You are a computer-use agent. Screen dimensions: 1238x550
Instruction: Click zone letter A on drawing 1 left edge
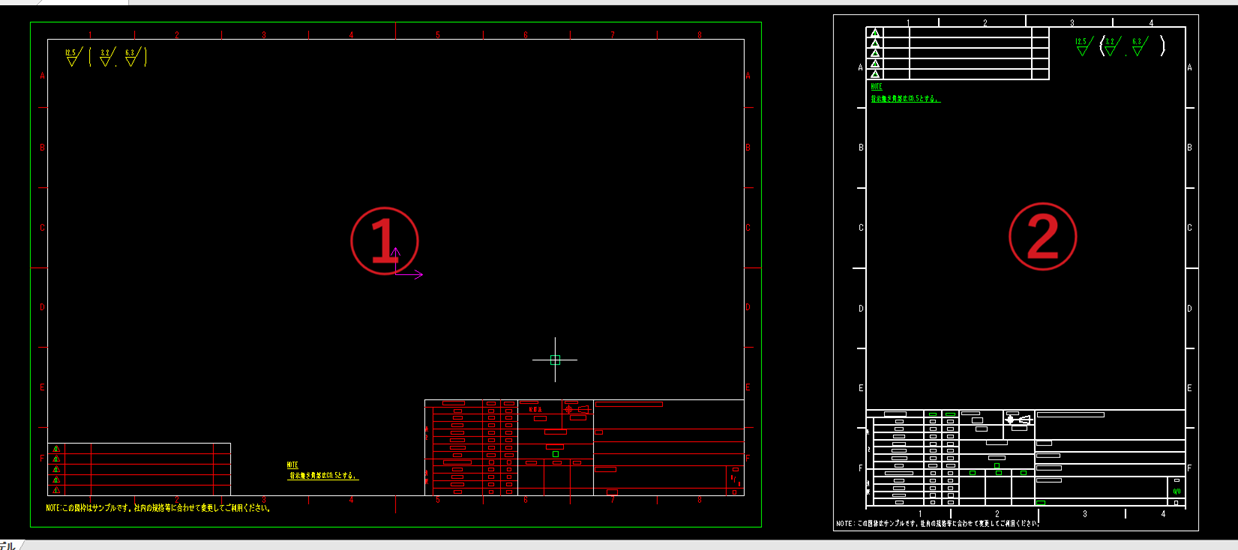coord(42,76)
